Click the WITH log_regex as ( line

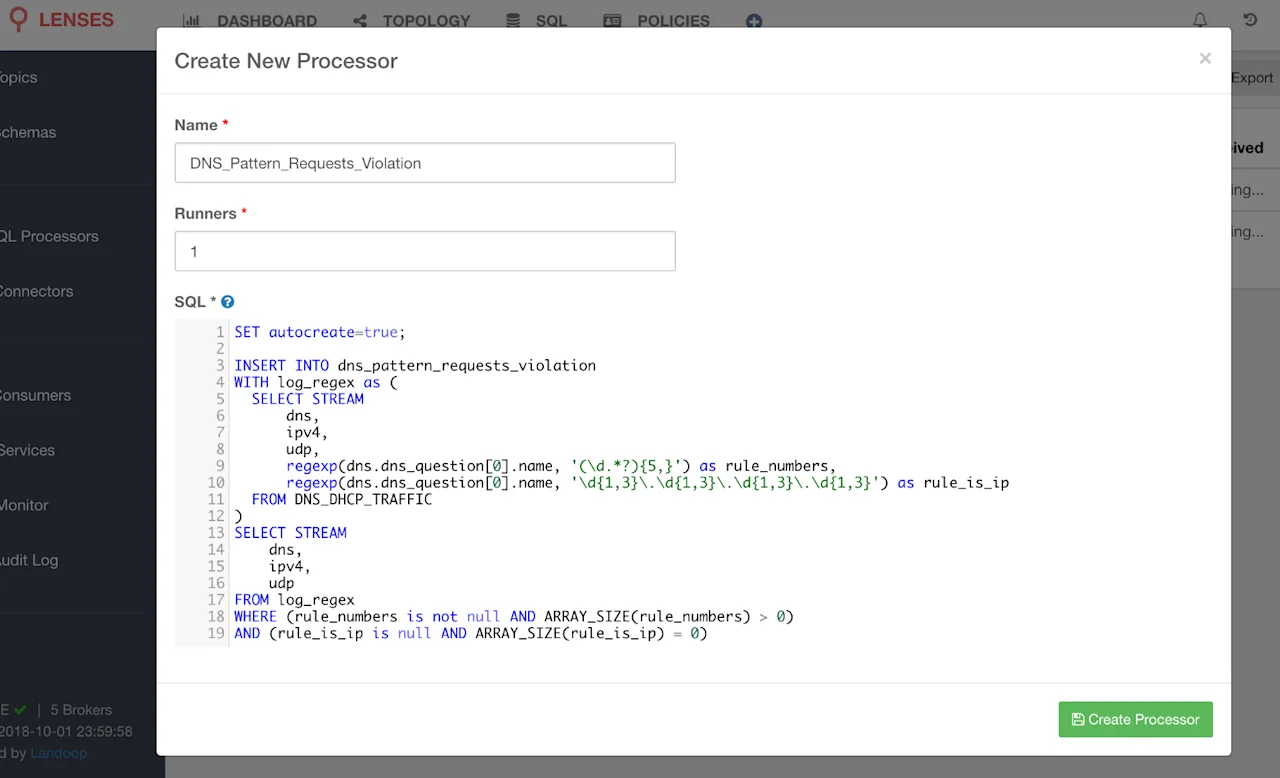coord(316,382)
